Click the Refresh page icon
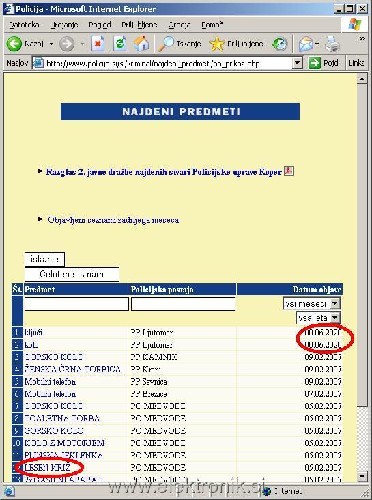This screenshot has width=372, height=500. coord(120,44)
